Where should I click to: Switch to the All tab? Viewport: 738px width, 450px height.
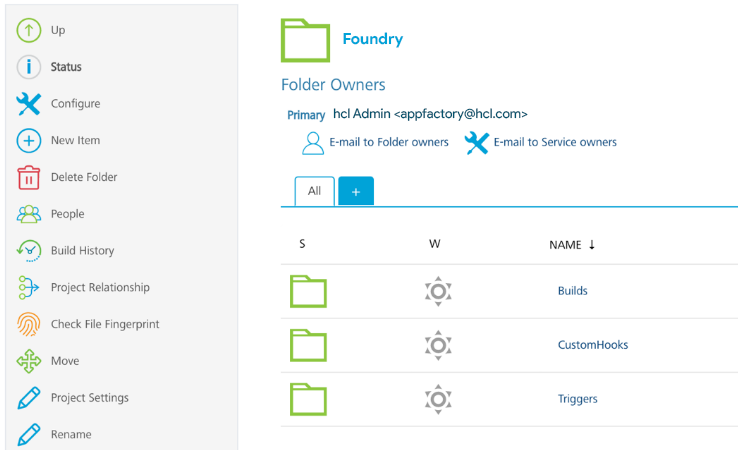(314, 191)
